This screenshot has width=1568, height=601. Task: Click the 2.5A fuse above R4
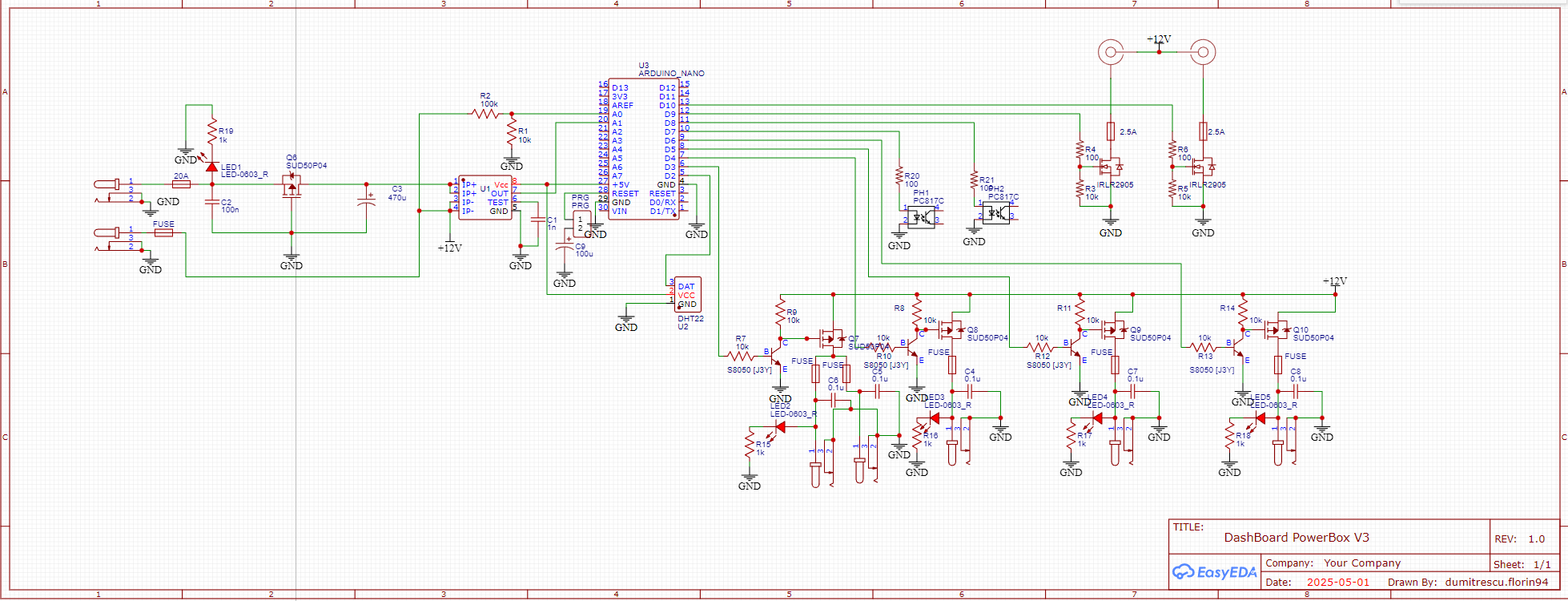1111,131
